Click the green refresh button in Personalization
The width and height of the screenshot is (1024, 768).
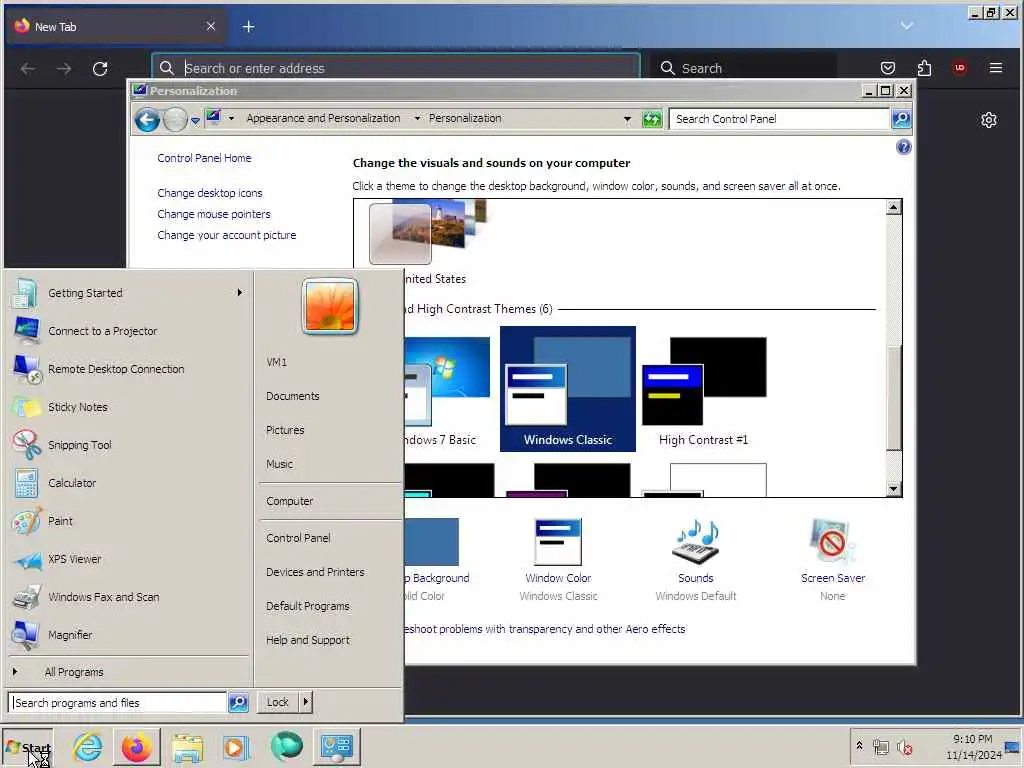coord(652,119)
